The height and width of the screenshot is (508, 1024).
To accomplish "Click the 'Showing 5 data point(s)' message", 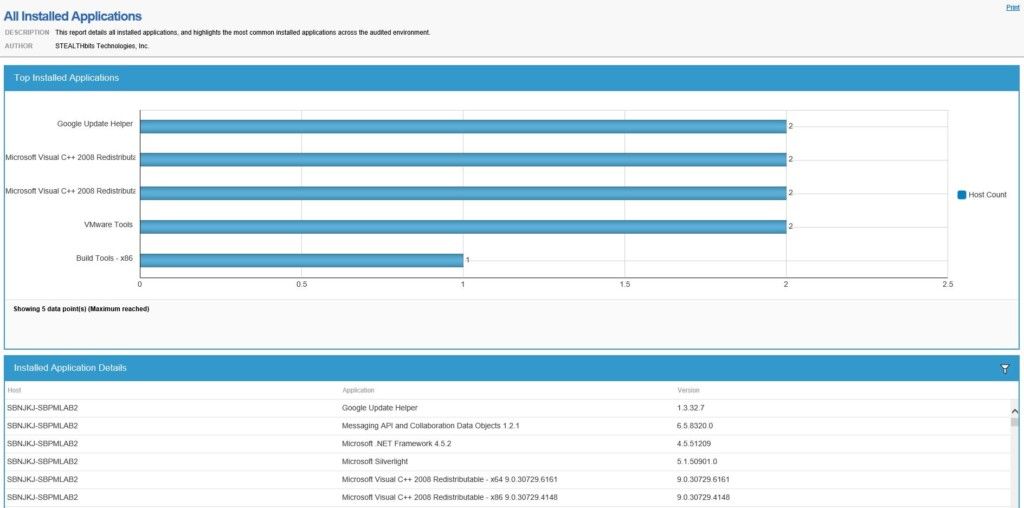I will point(81,309).
